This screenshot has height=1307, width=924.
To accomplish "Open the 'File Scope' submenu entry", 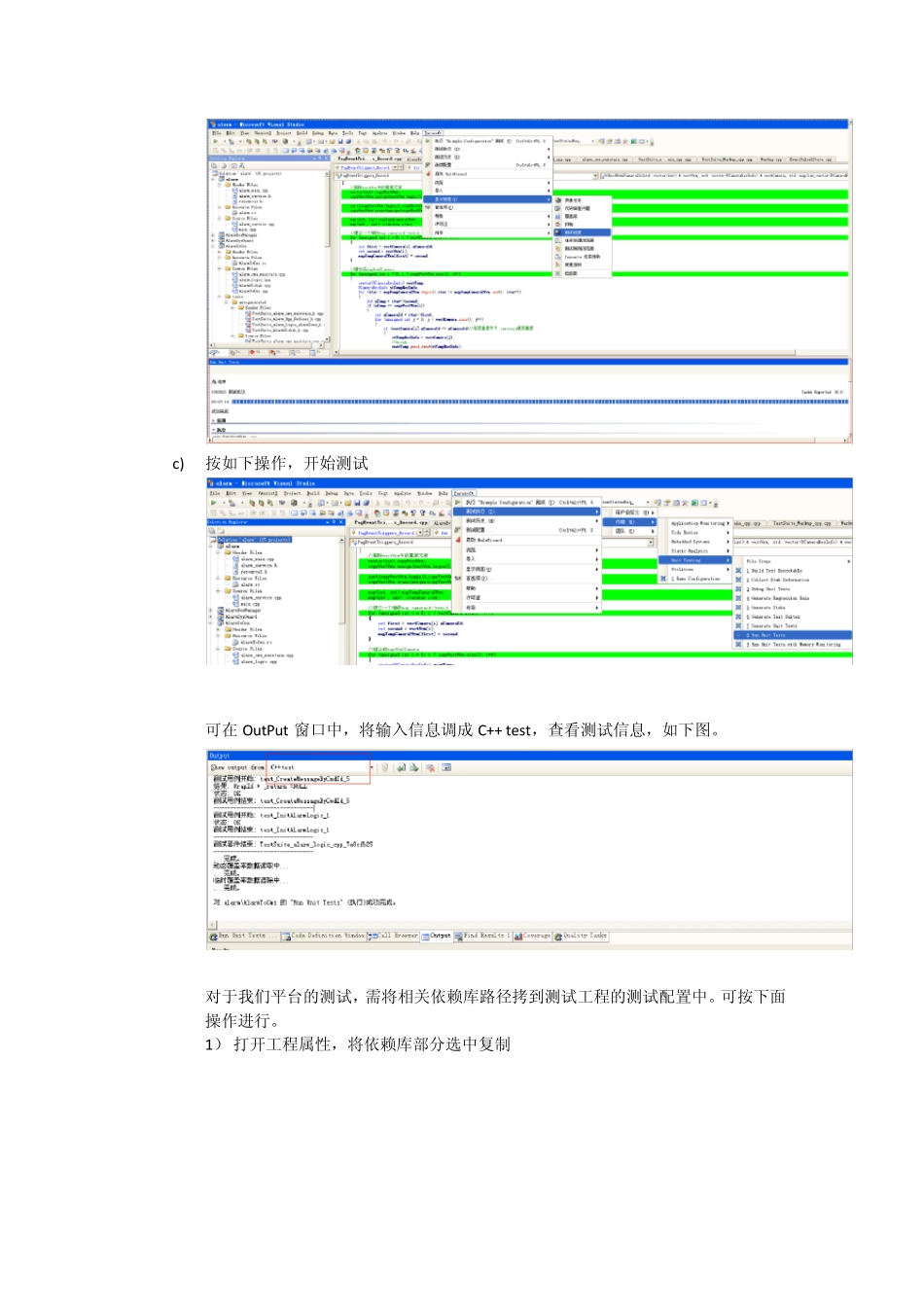I will pyautogui.click(x=793, y=561).
